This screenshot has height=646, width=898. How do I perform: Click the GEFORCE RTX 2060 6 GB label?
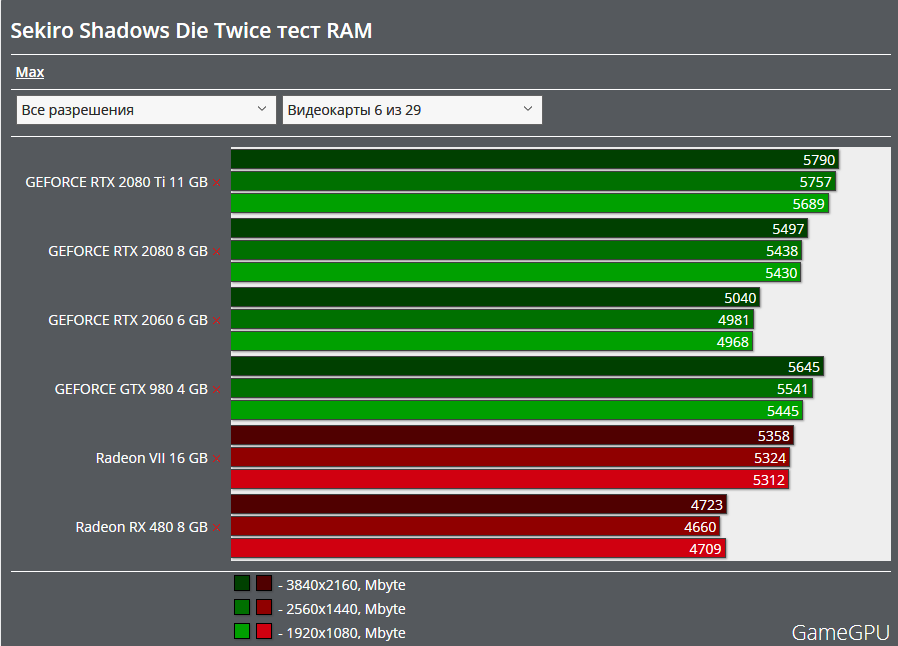128,320
